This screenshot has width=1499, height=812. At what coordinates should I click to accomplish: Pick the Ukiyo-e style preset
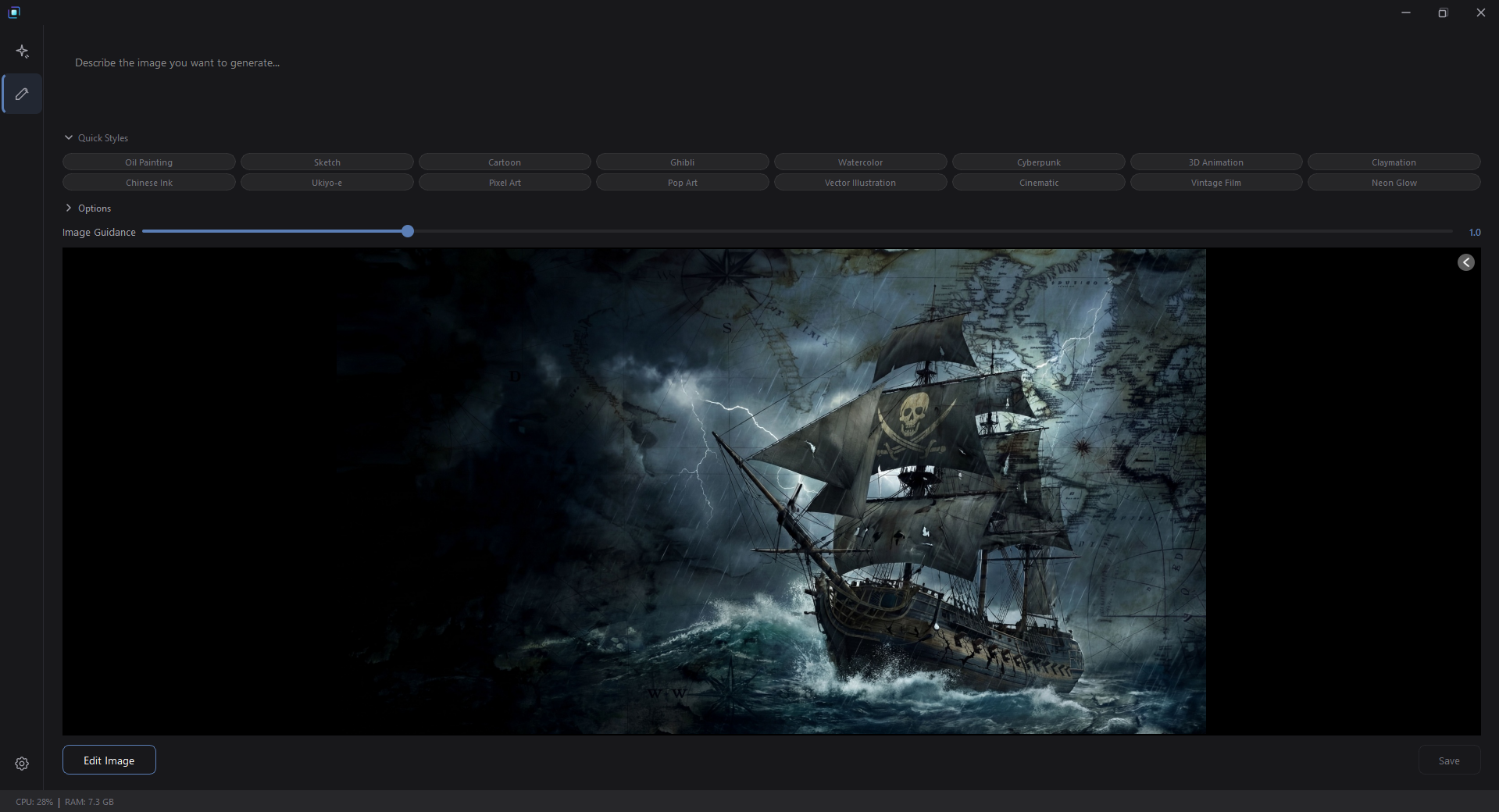pyautogui.click(x=327, y=183)
